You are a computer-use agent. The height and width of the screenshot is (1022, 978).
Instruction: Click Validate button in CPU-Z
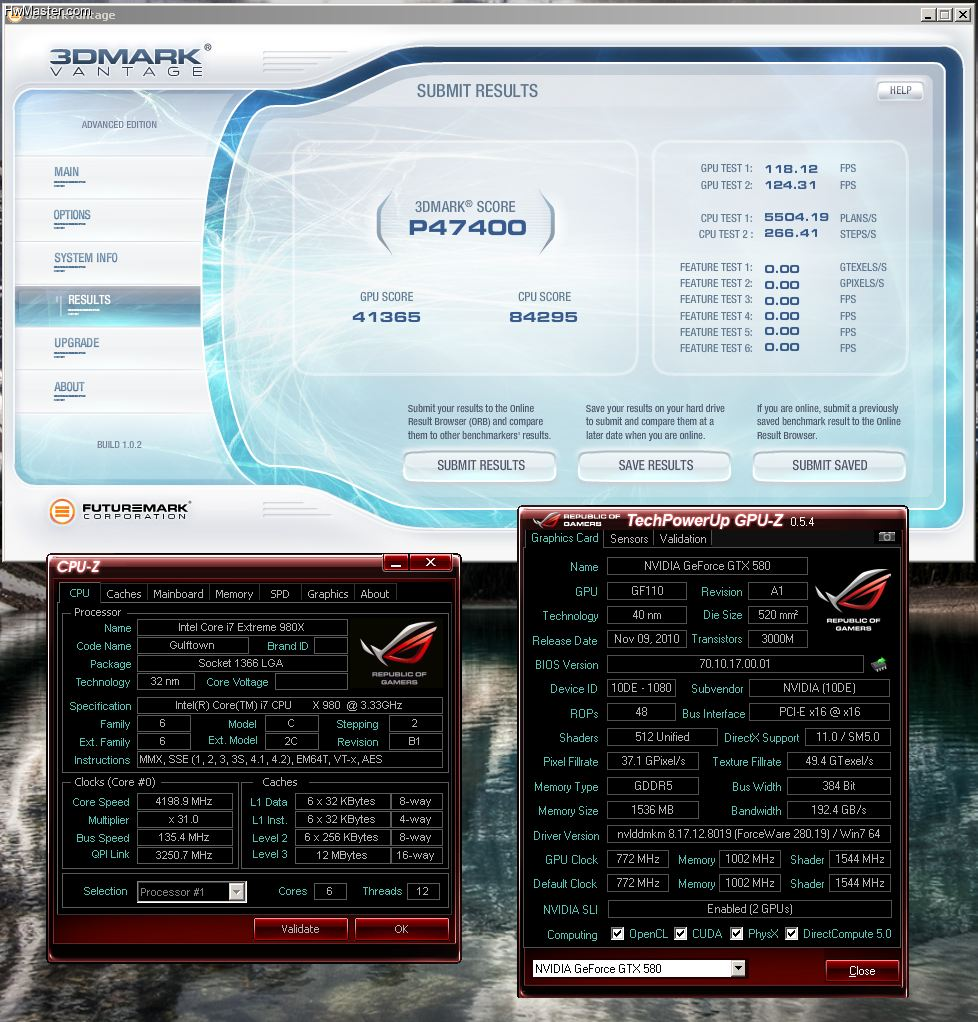pyautogui.click(x=300, y=929)
